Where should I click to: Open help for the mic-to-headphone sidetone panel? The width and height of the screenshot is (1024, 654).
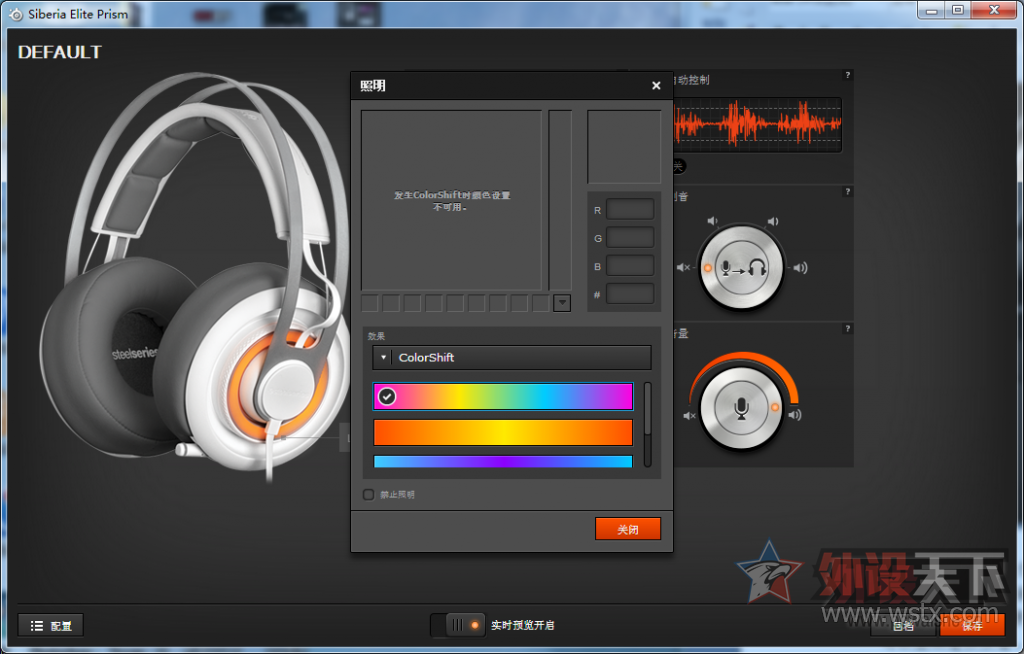click(848, 191)
